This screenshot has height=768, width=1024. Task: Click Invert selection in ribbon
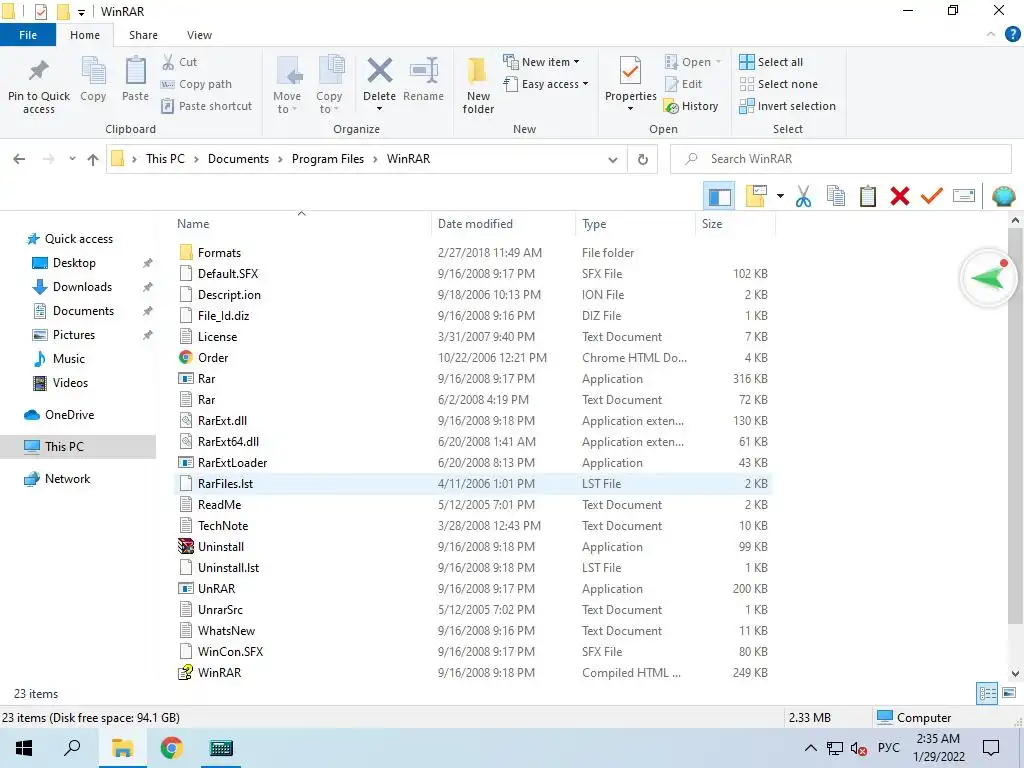click(788, 106)
